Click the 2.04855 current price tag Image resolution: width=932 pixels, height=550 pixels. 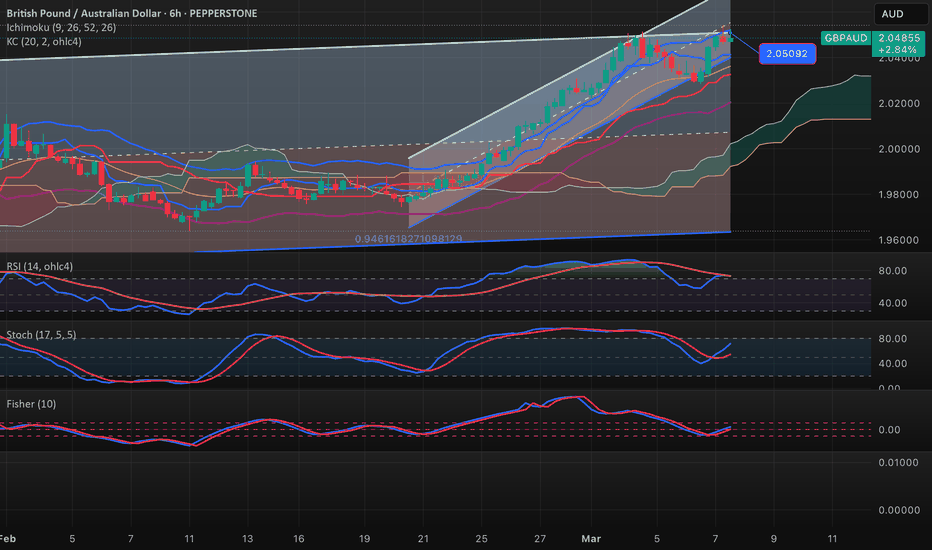[901, 38]
